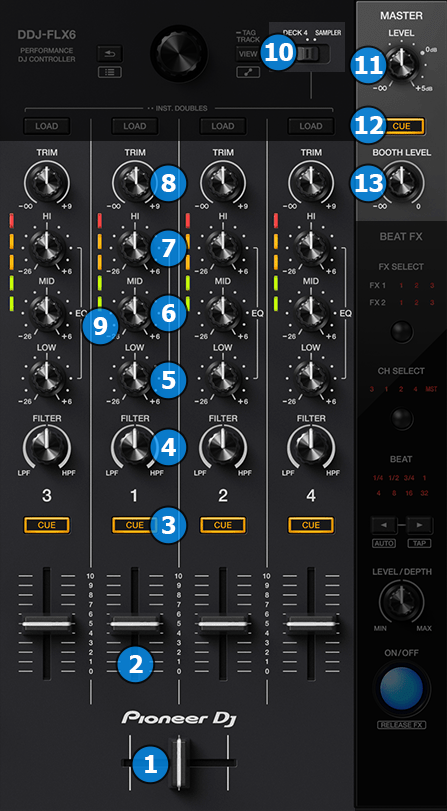Click the beat left arrow AUTO button
Image resolution: width=447 pixels, height=811 pixels.
tap(383, 525)
